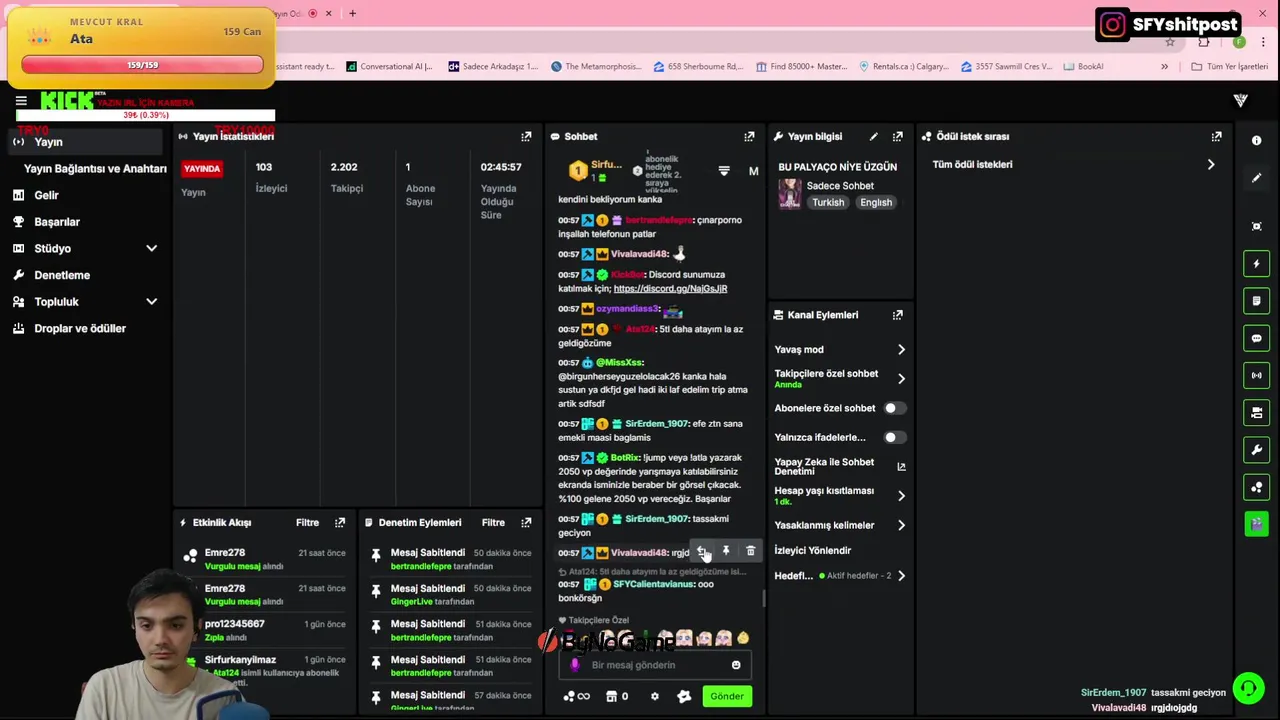Viewport: 1280px width, 720px height.
Task: Pin Vivalavadi48's hovered chat message
Action: click(726, 551)
